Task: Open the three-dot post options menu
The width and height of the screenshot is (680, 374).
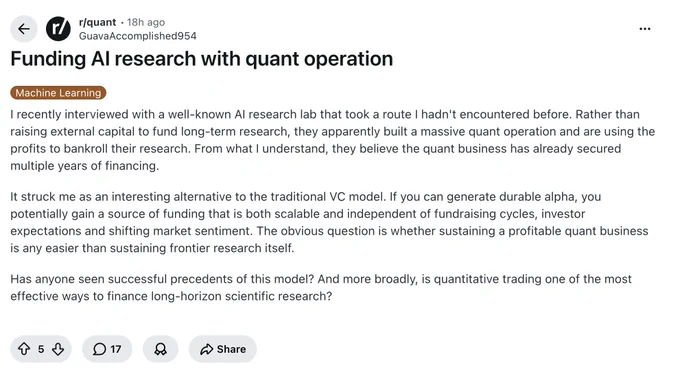Action: click(645, 29)
